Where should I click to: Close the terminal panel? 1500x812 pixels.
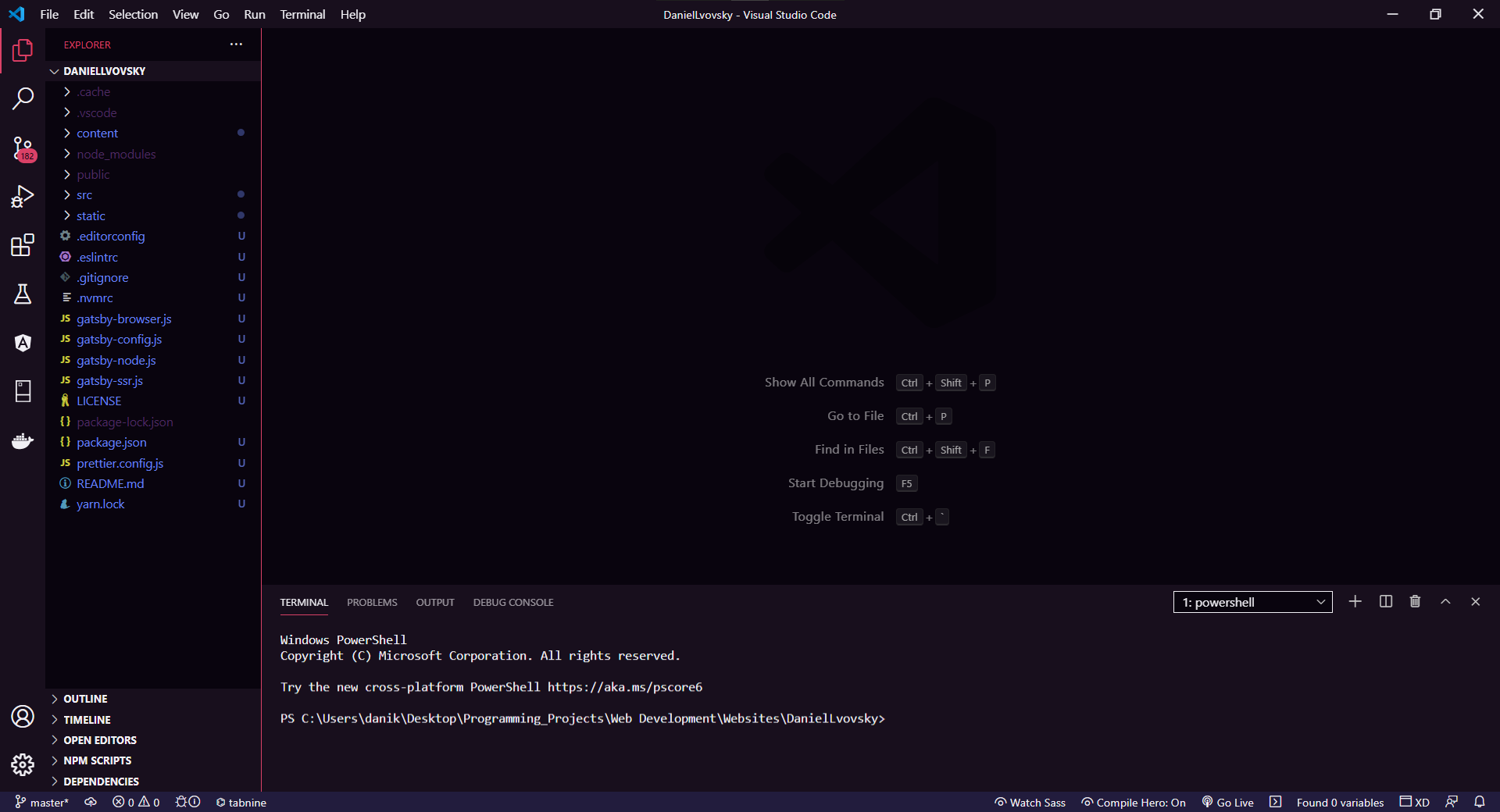click(x=1475, y=601)
